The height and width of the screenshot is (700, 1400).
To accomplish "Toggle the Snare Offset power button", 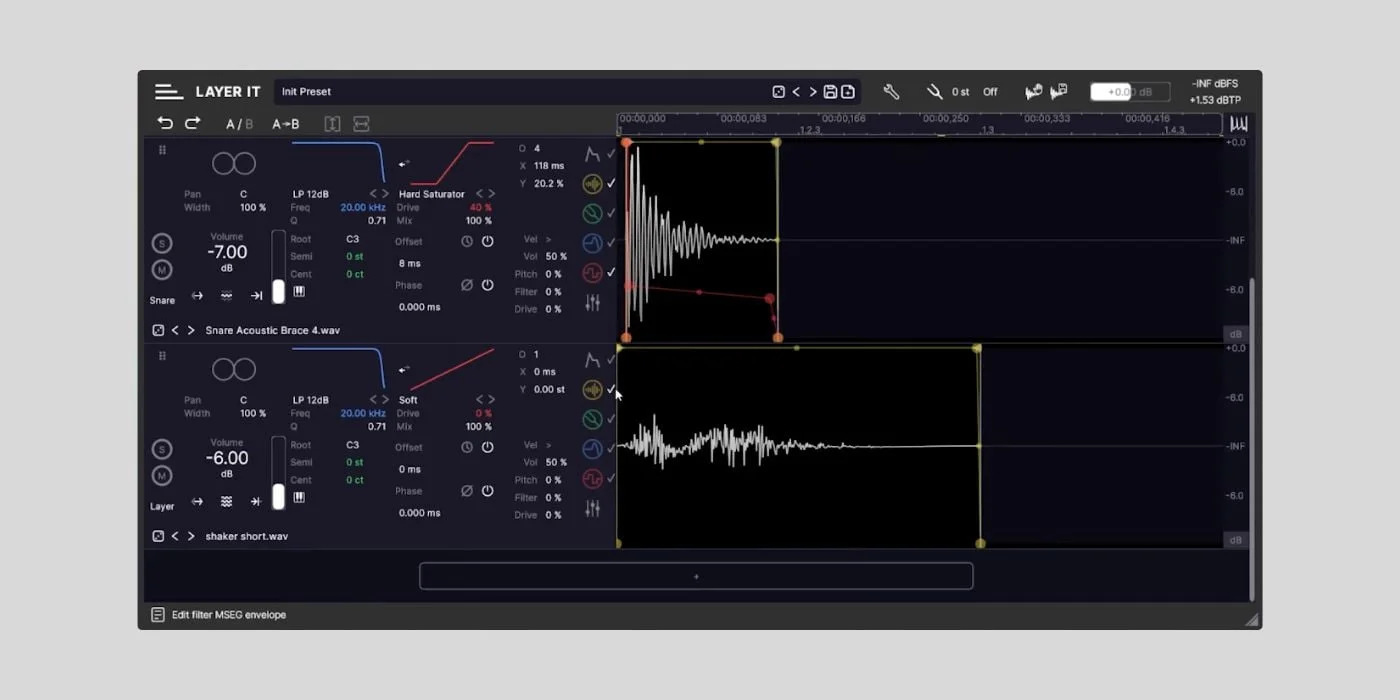I will pos(487,242).
